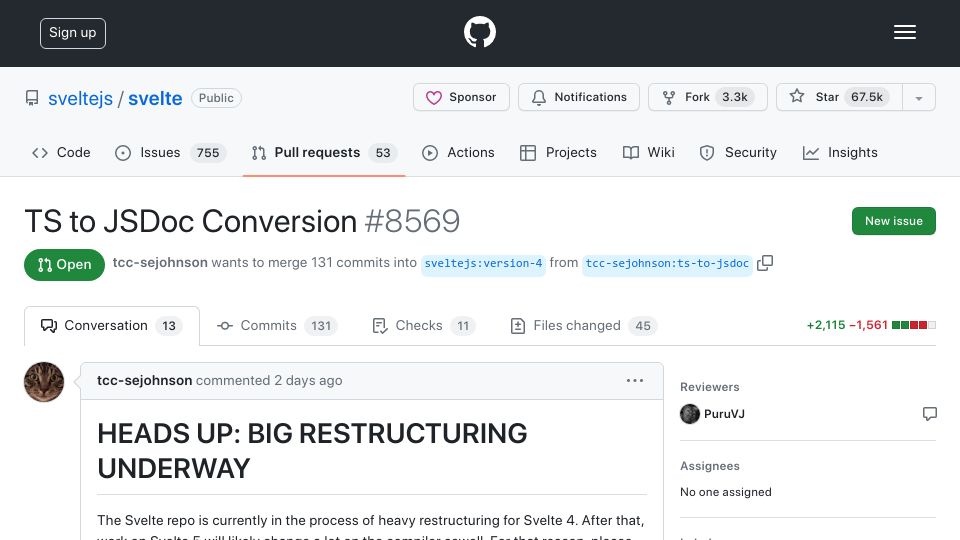The image size is (960, 540).
Task: Go to the Actions tab
Action: coord(458,152)
